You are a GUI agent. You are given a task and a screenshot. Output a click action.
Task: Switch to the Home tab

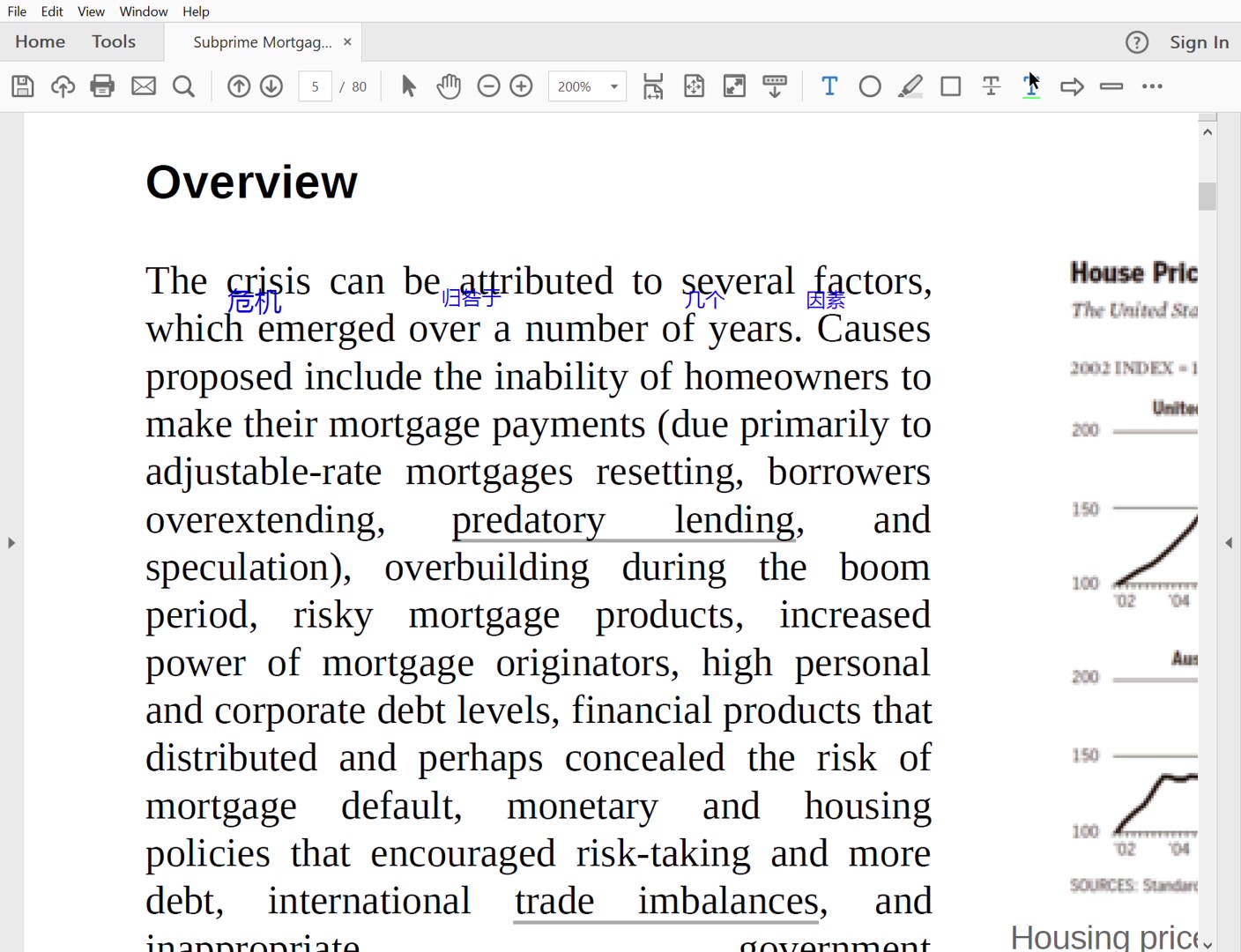(x=40, y=41)
